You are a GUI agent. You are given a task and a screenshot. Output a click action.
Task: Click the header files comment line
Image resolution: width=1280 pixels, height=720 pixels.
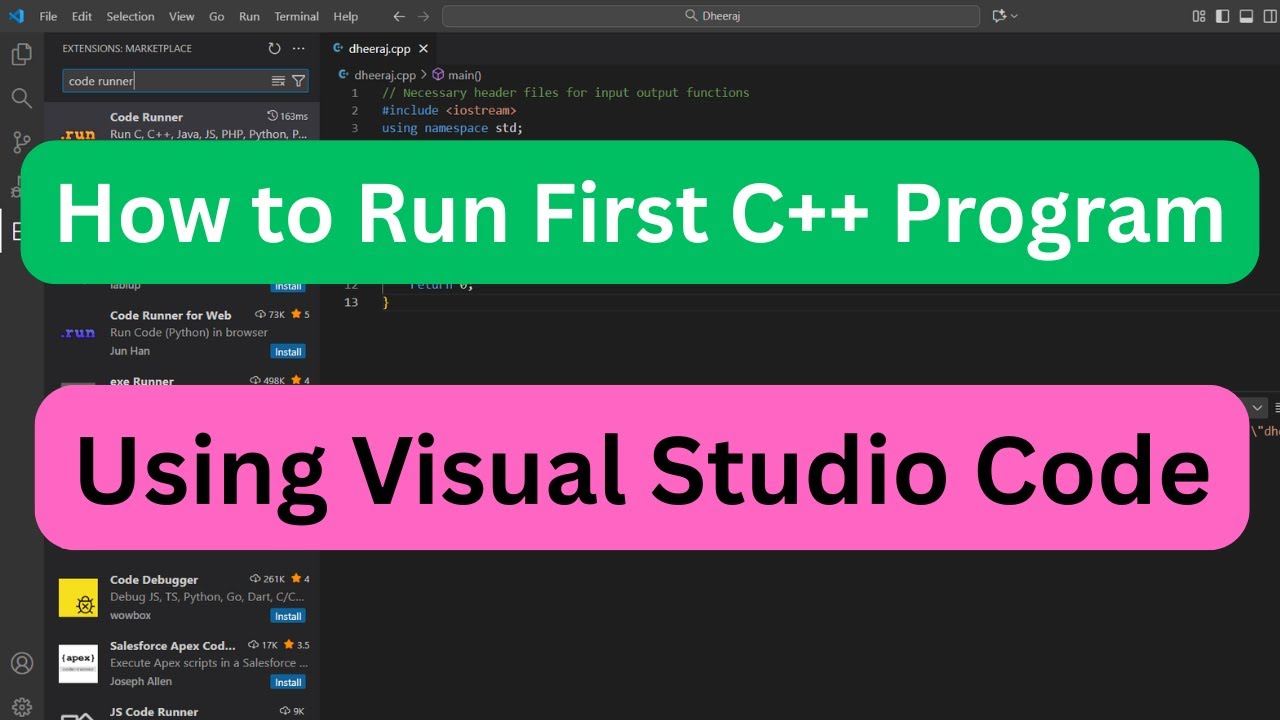(x=566, y=92)
